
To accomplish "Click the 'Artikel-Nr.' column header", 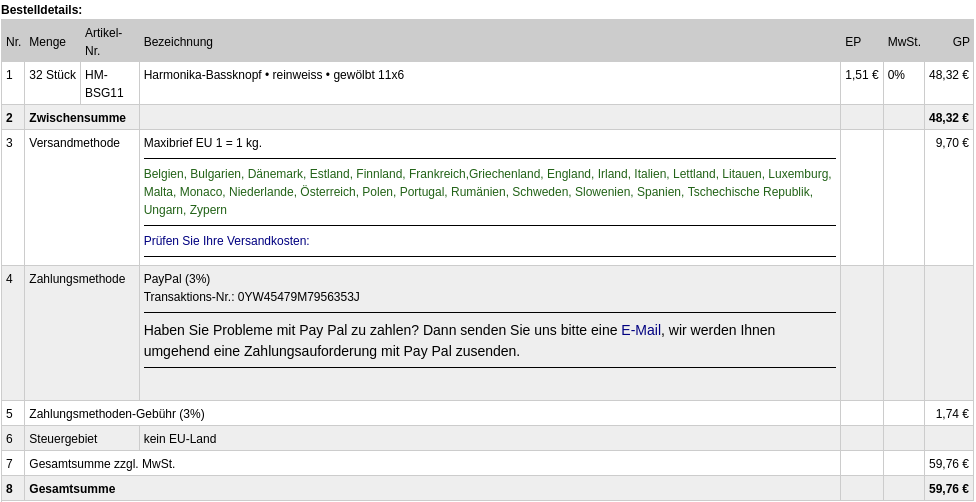I will 103,42.
